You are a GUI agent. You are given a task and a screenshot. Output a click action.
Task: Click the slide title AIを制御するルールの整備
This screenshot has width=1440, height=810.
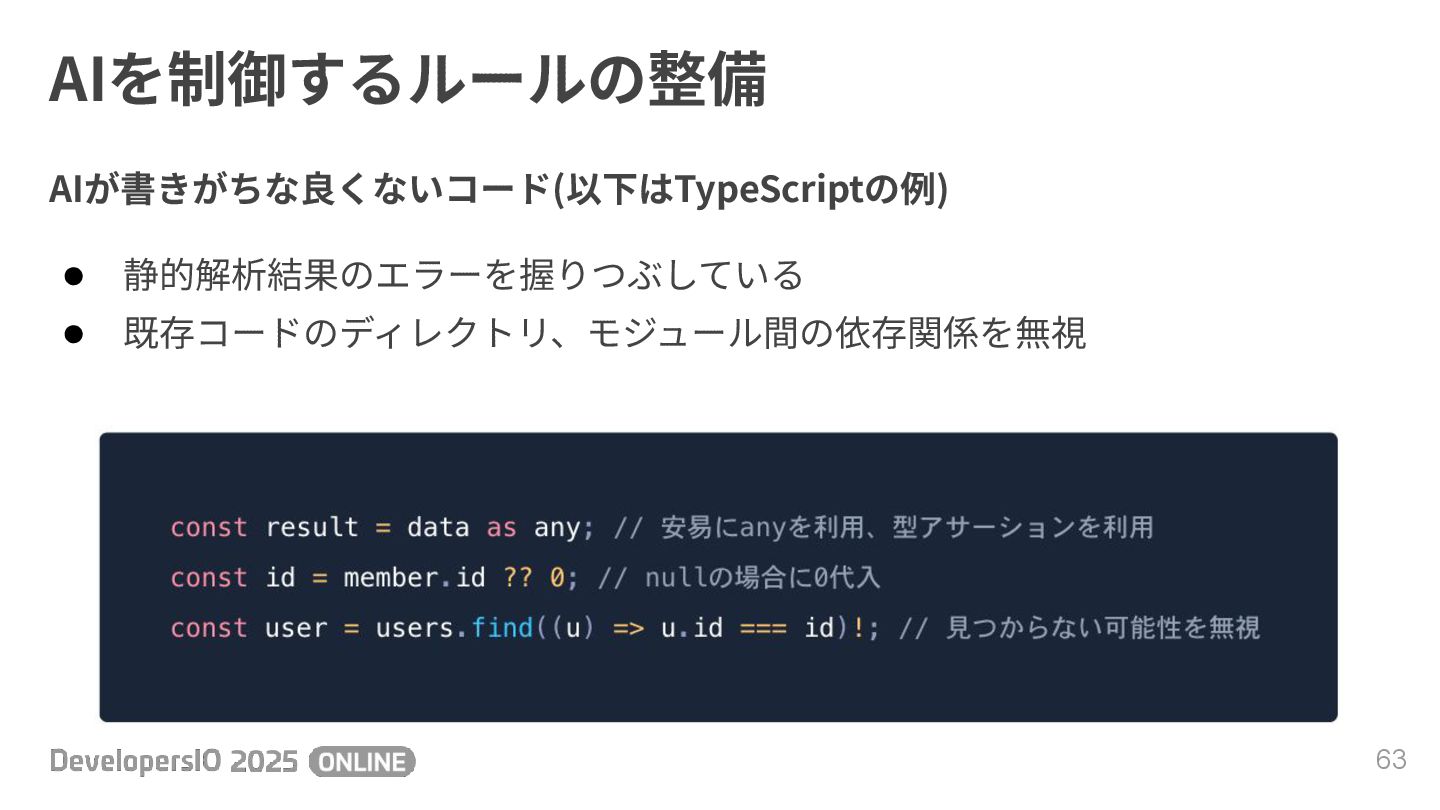point(407,79)
